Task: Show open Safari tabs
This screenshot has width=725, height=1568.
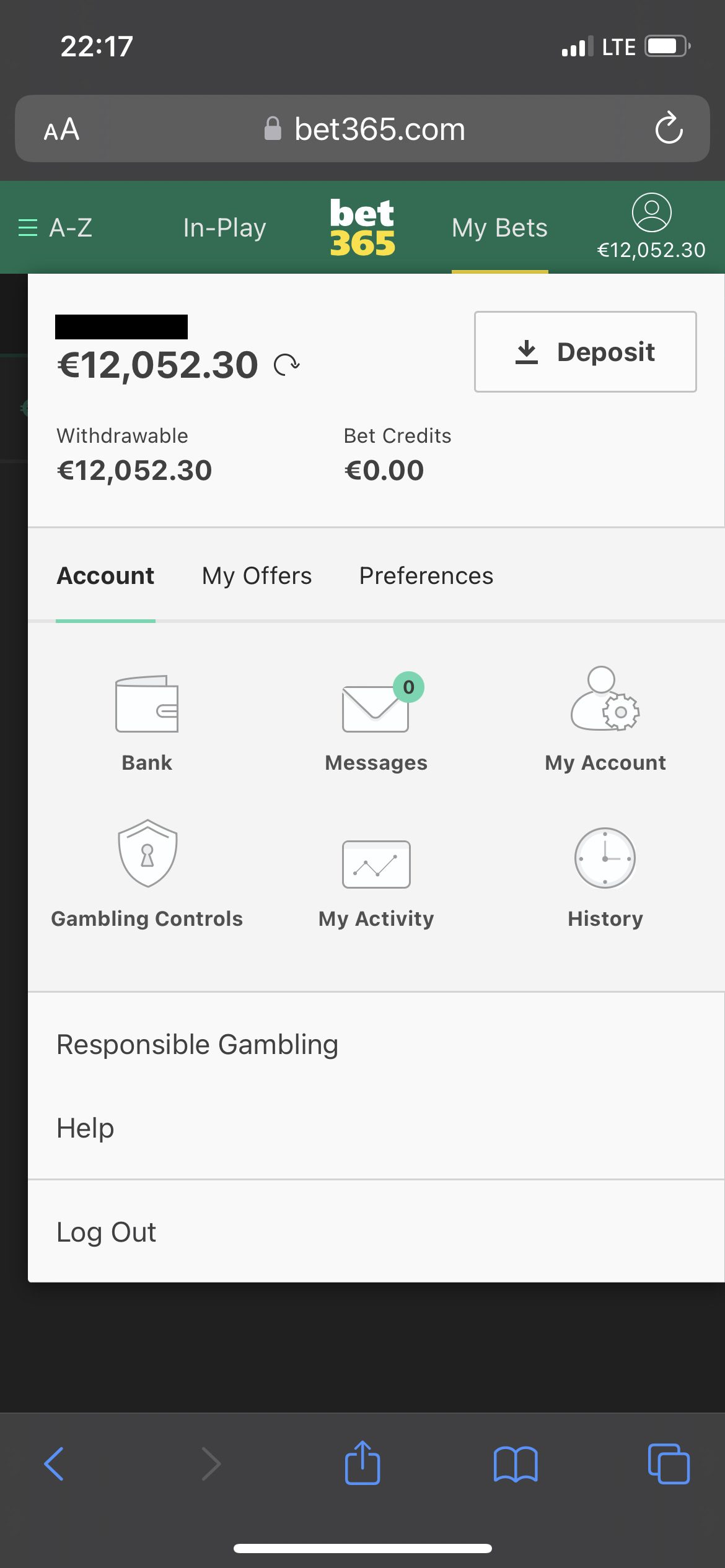Action: click(x=669, y=1464)
